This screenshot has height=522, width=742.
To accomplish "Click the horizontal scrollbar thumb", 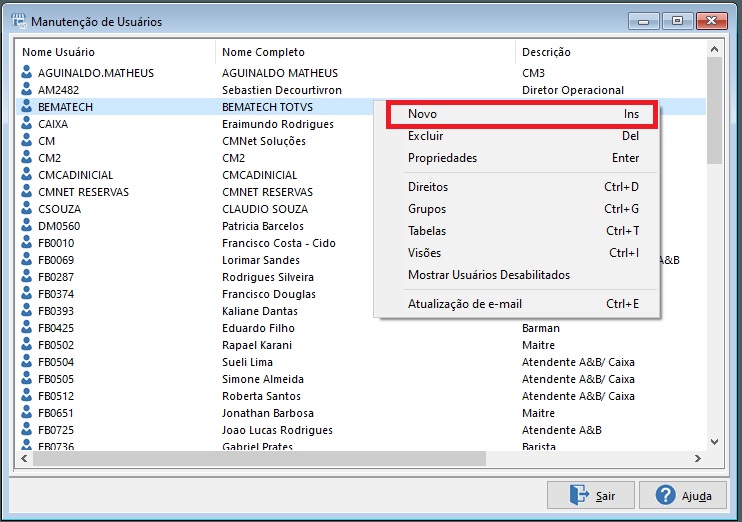I will click(259, 459).
